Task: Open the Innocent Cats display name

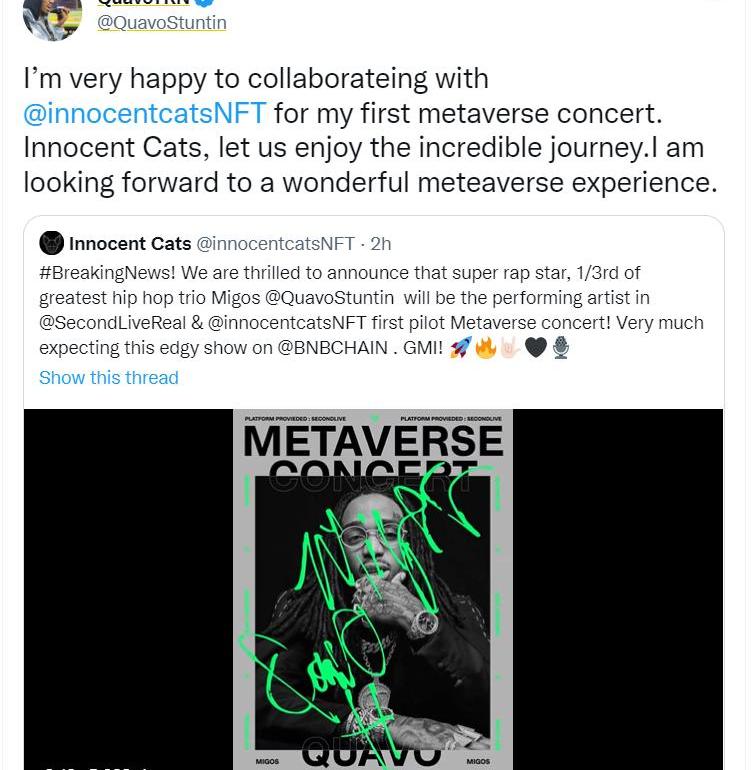Action: [x=130, y=244]
